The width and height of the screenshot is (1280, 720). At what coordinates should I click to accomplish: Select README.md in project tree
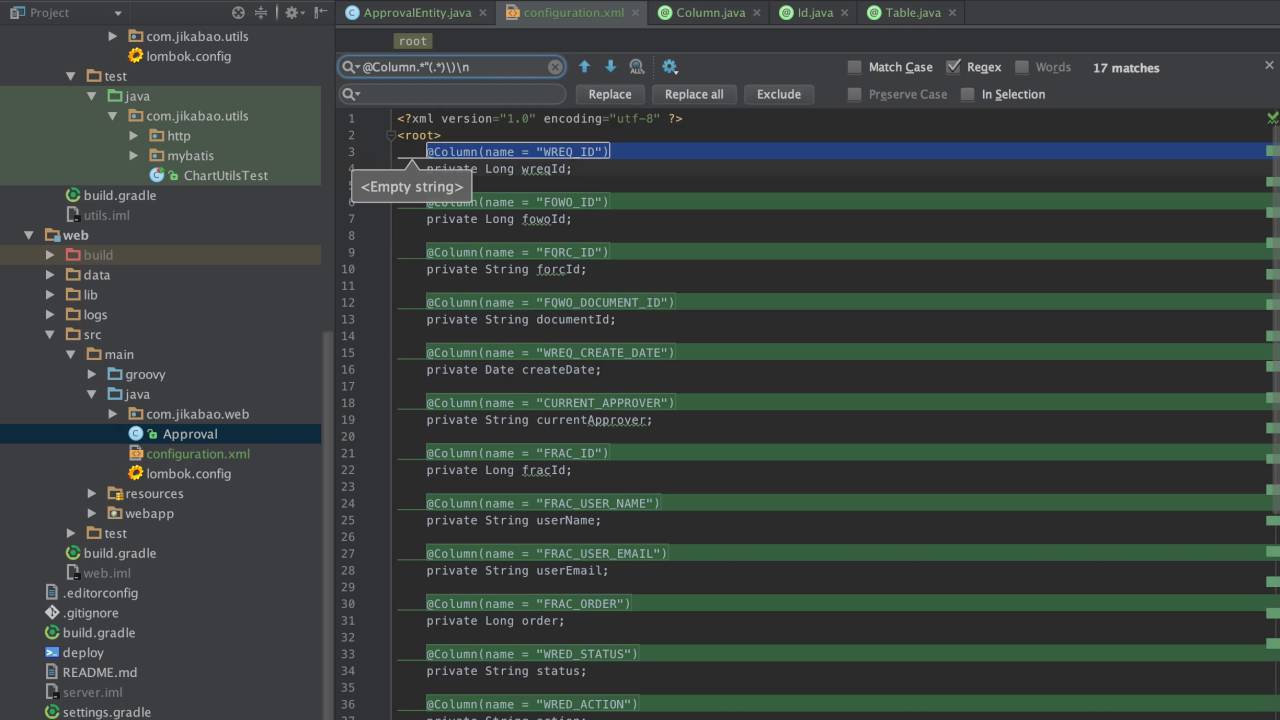99,672
